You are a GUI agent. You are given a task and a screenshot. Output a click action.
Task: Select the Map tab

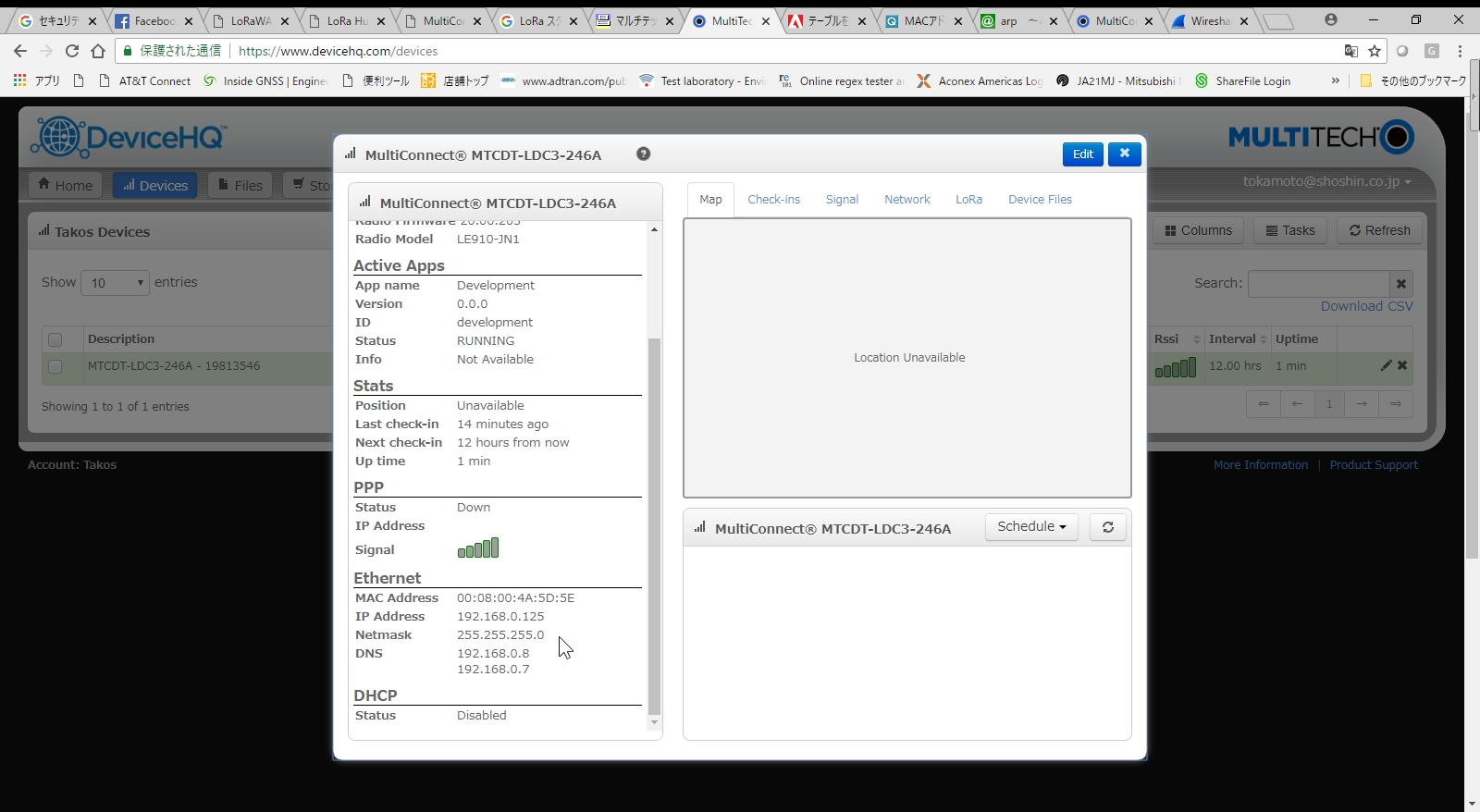710,199
